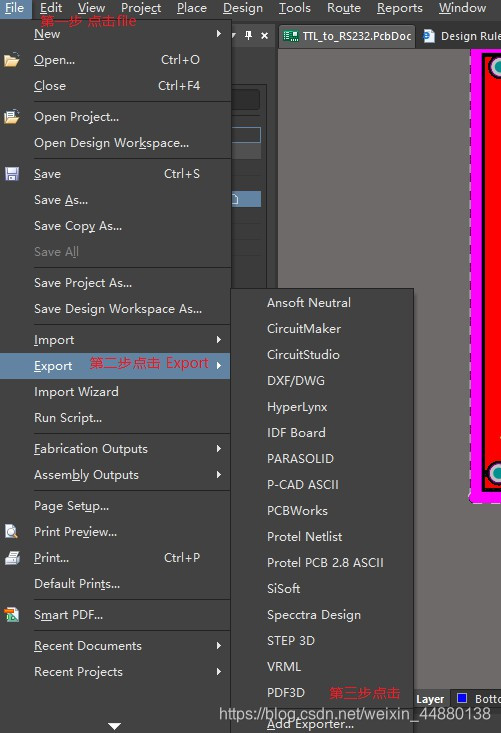Open the Reports menu
The width and height of the screenshot is (501, 733).
tap(400, 8)
